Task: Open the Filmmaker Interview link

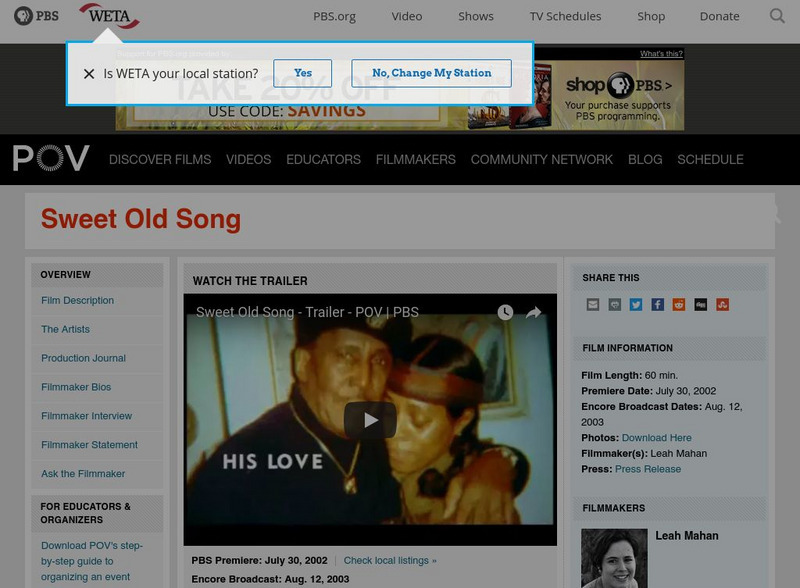Action: 87,416
